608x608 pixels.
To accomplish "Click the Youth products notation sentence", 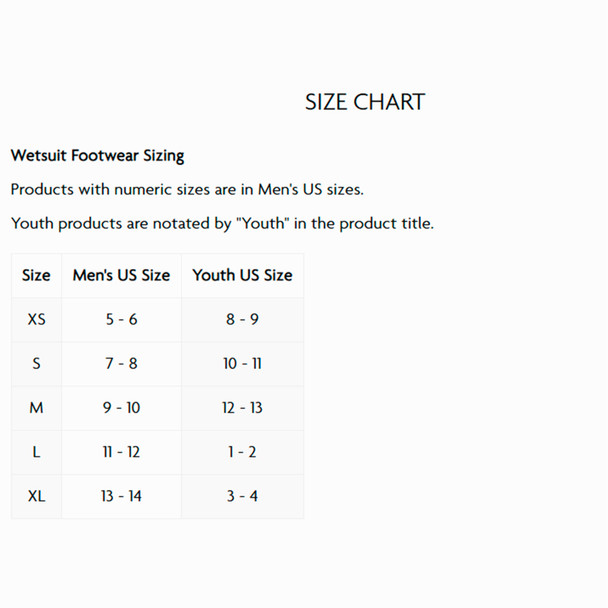I will click(x=222, y=223).
